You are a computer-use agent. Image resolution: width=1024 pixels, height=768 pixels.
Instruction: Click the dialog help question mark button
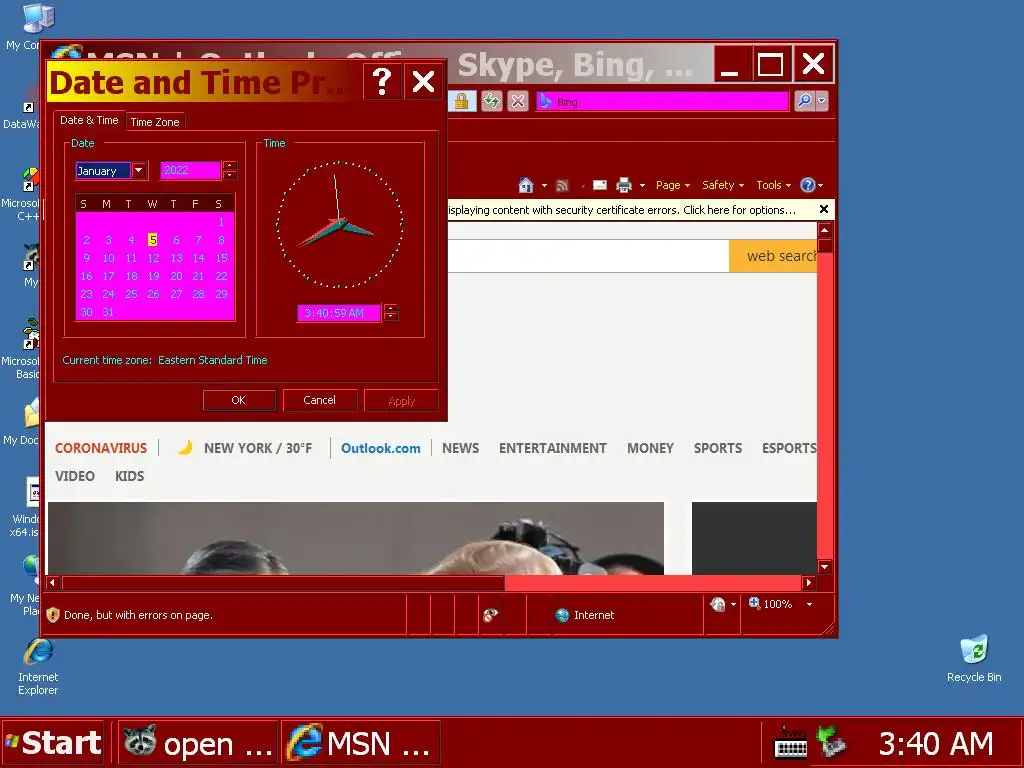click(x=382, y=82)
